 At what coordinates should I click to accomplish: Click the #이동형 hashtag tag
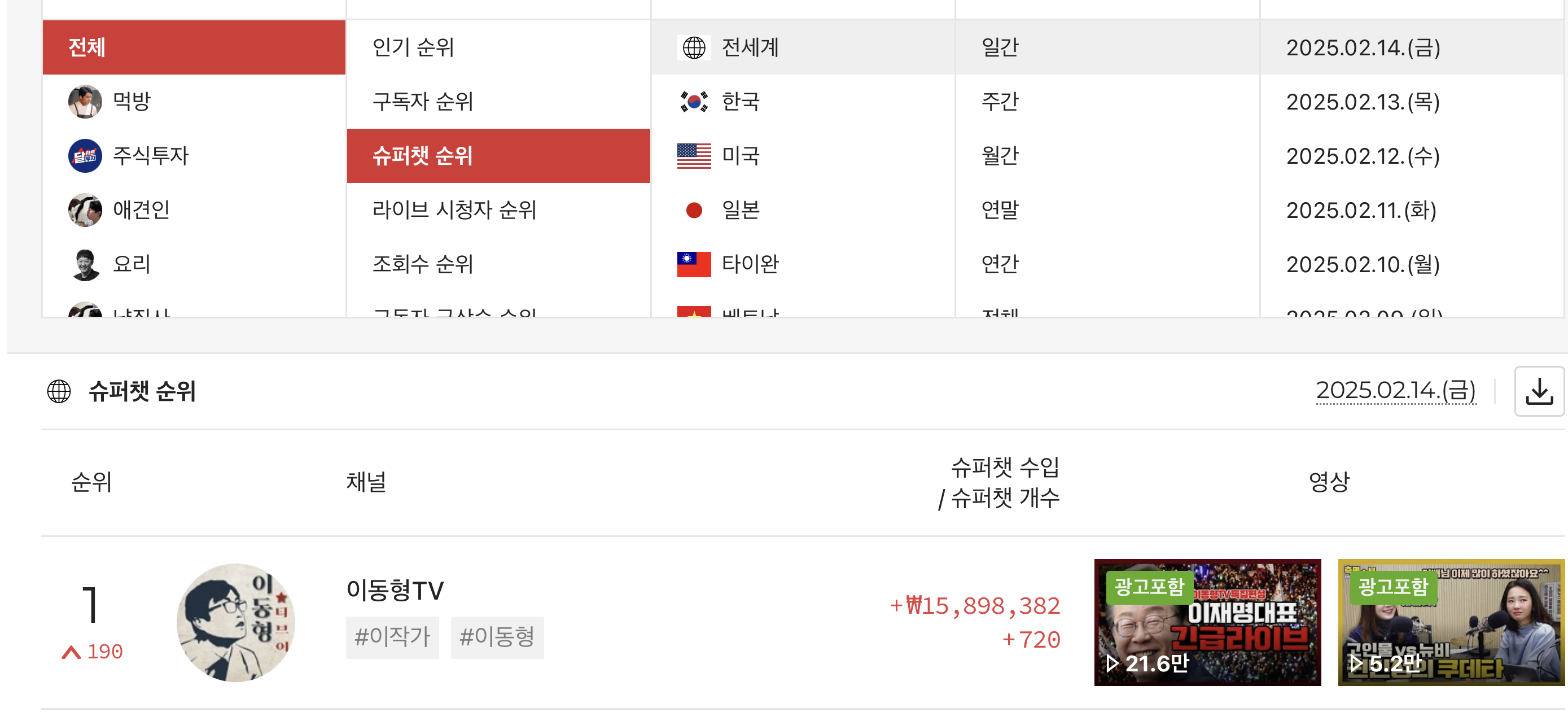(x=497, y=637)
